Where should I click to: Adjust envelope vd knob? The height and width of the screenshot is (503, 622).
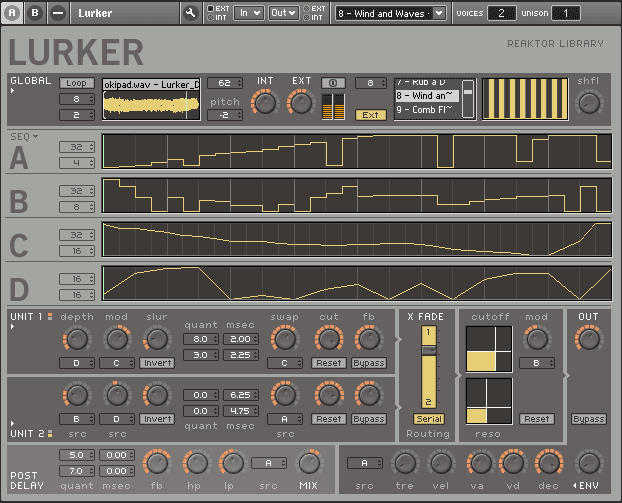(x=513, y=463)
